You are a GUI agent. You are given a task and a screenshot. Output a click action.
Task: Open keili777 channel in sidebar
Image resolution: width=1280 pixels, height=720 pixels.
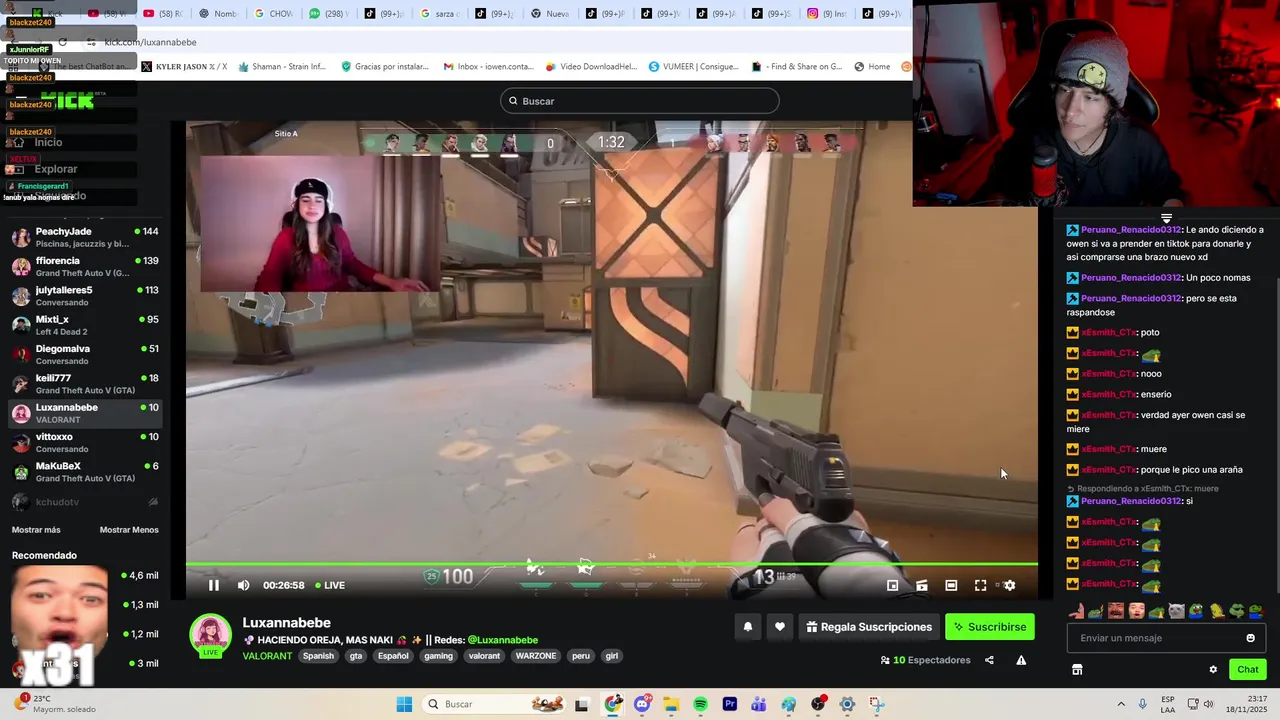coord(85,384)
